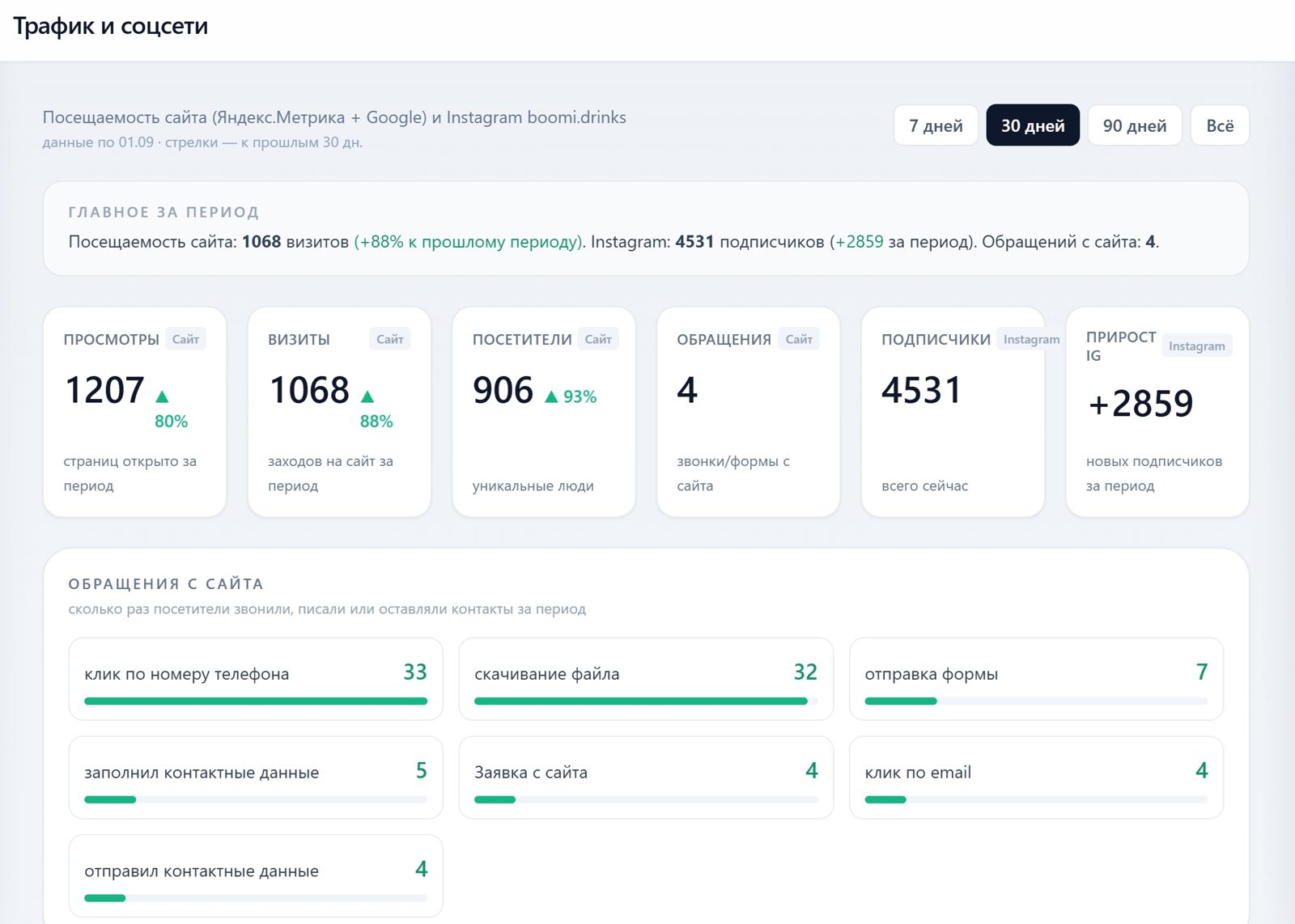Click the Заявка с сайта label
Screen dimensions: 1295x924
(531, 773)
